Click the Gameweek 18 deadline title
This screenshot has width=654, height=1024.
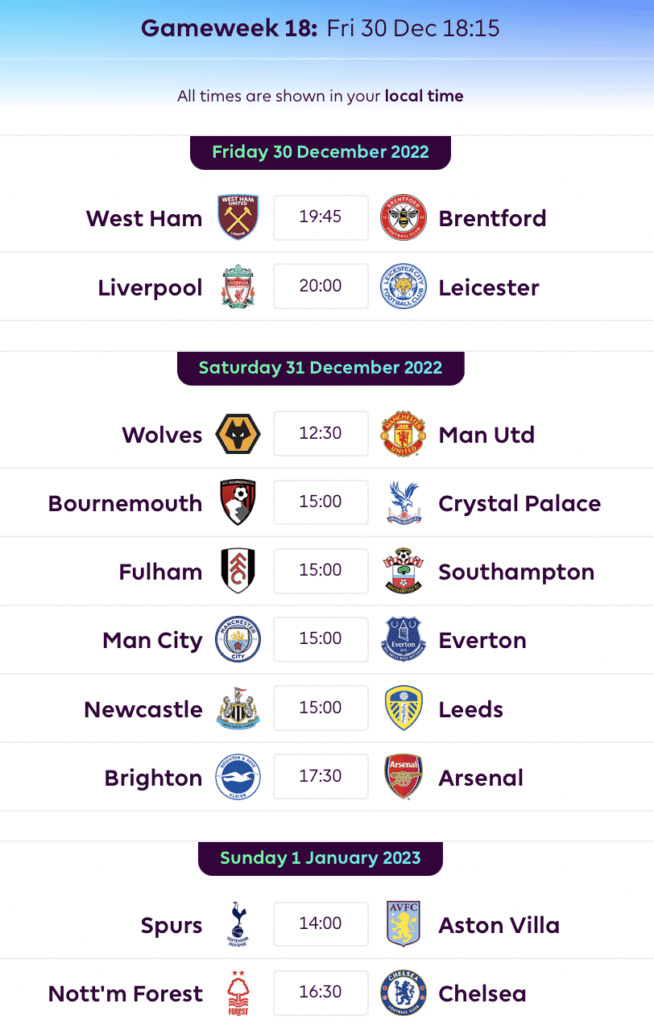(320, 28)
